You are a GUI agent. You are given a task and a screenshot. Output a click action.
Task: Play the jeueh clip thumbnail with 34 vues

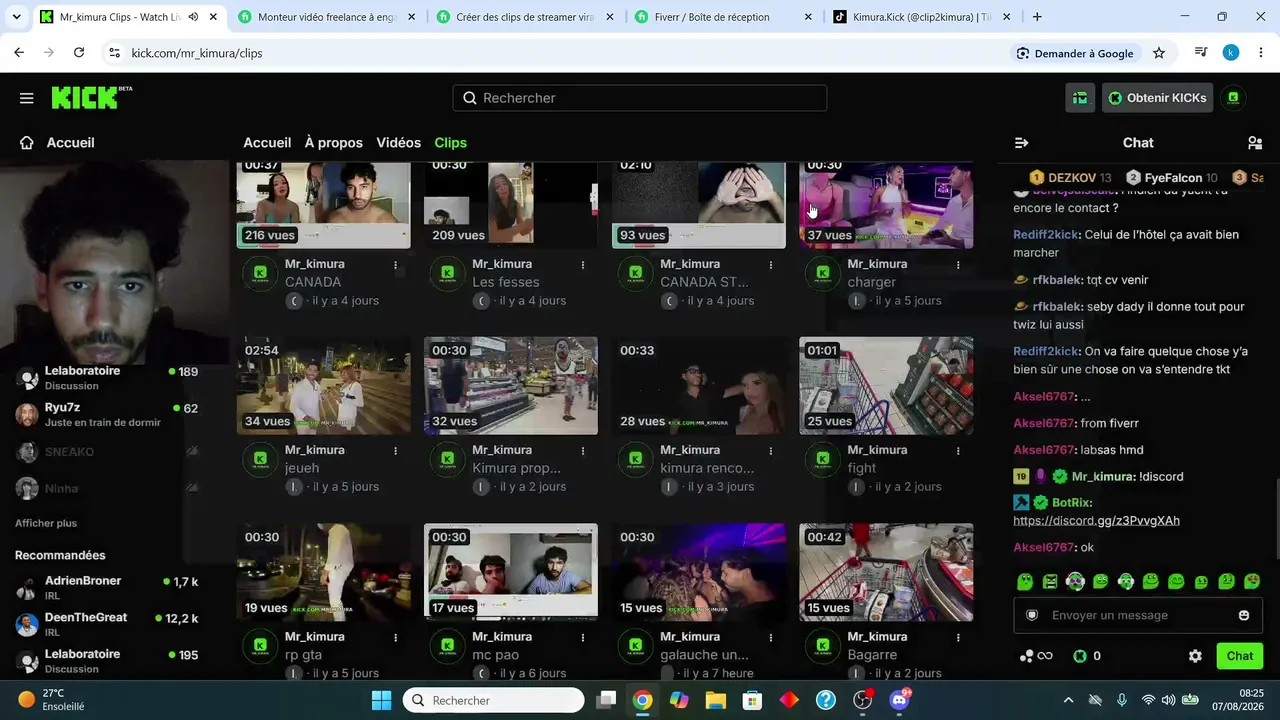[323, 385]
